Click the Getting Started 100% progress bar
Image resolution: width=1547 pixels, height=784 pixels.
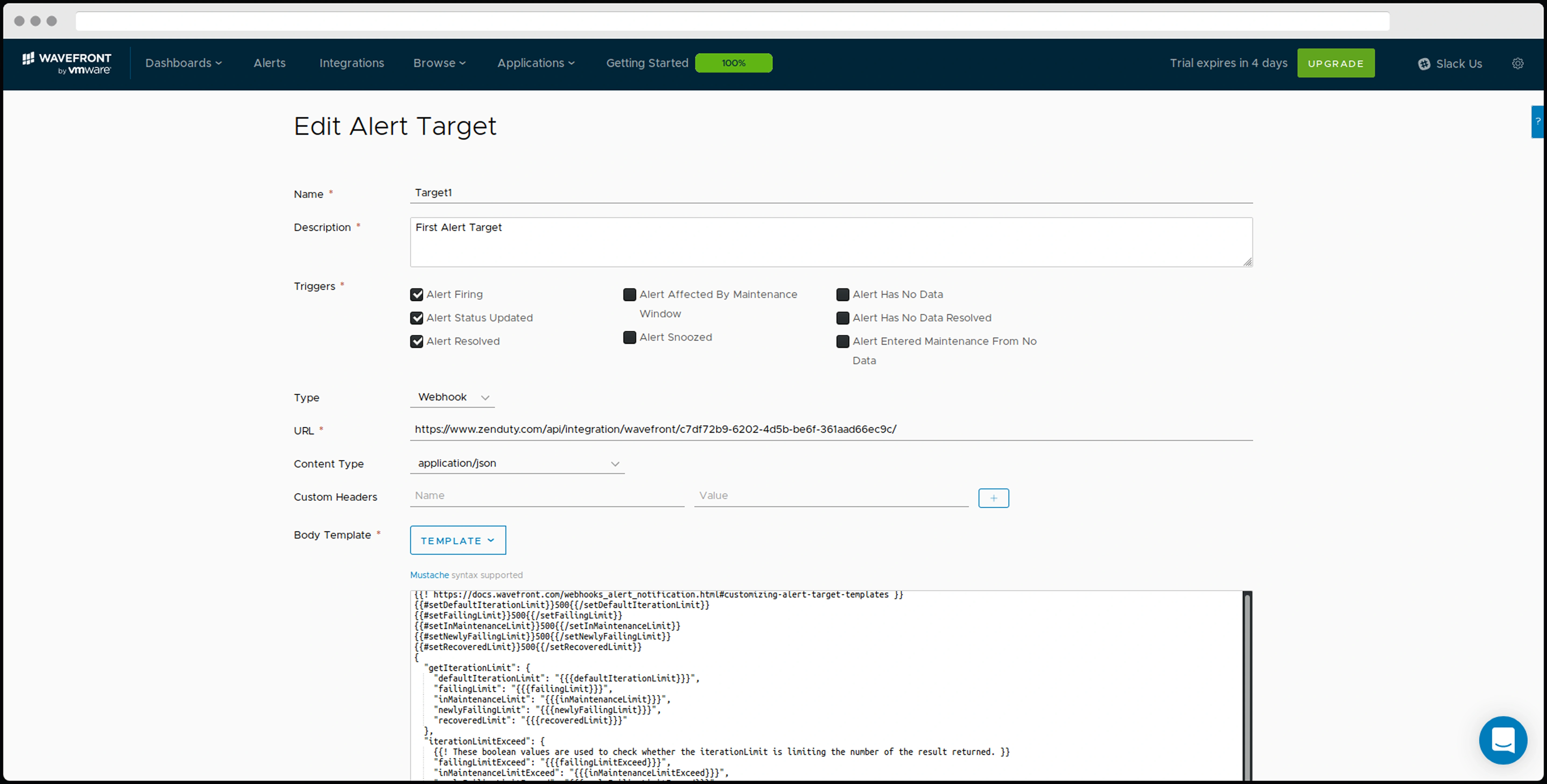[733, 63]
